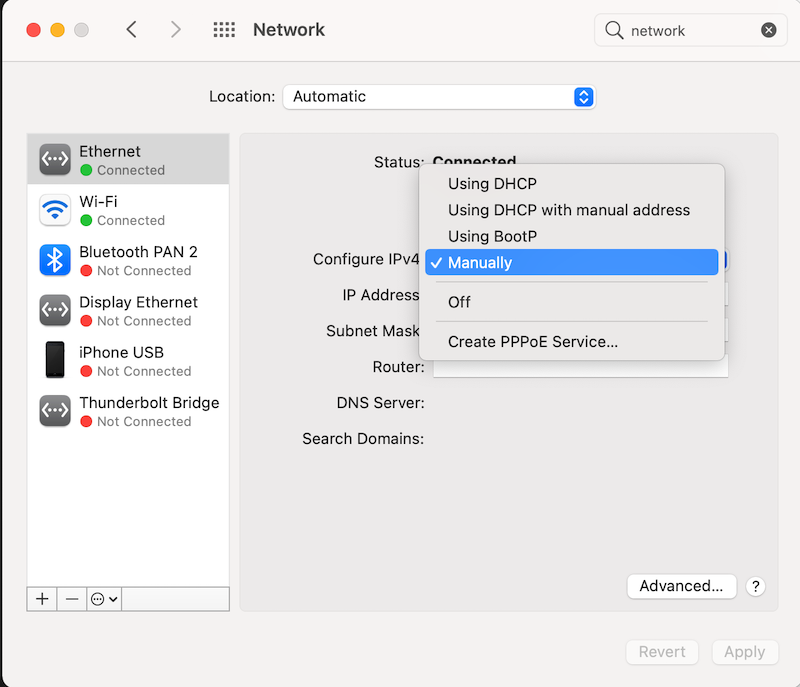
Task: Click the Network window title
Action: tap(289, 30)
